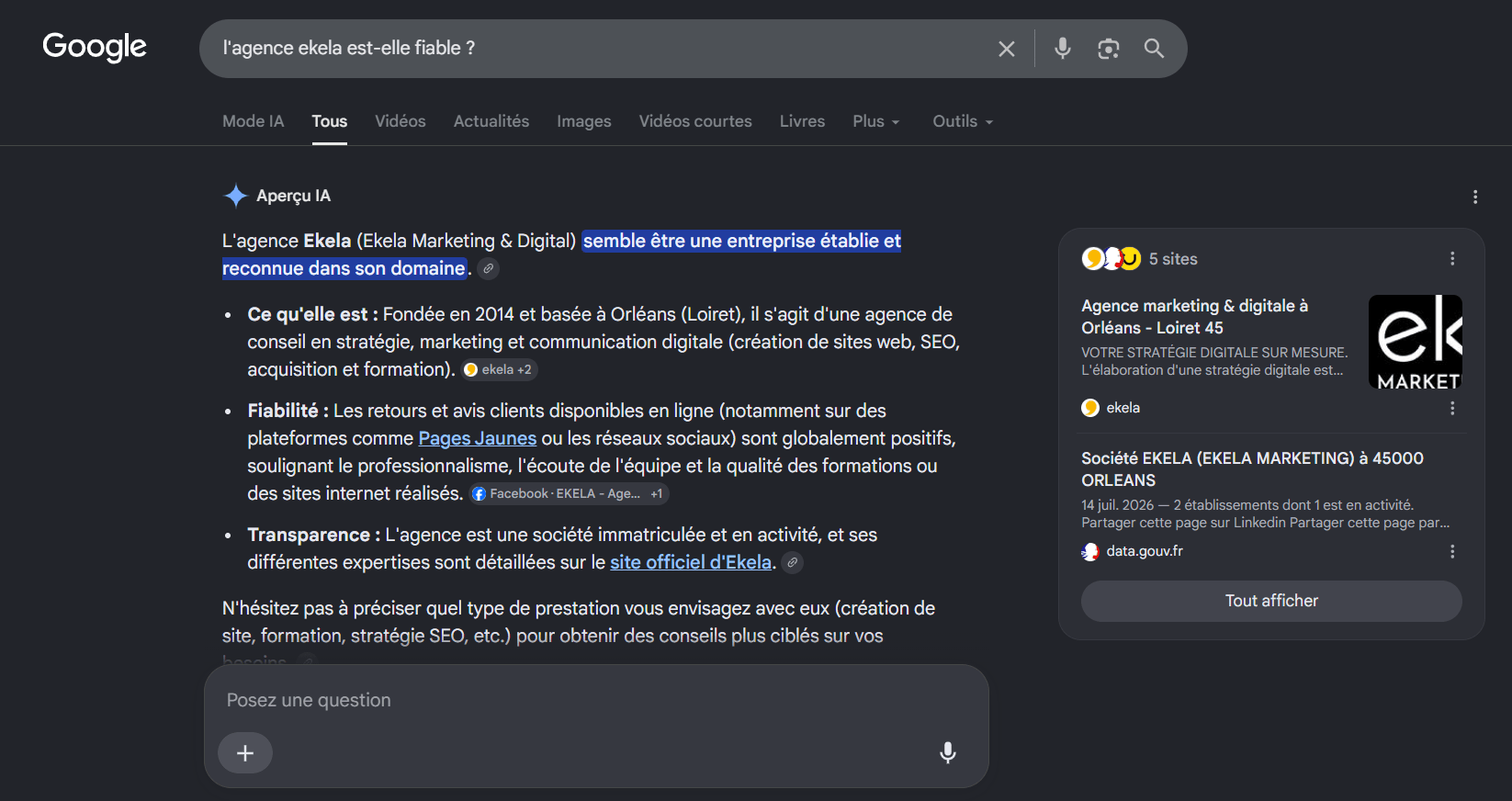This screenshot has width=1512, height=801.
Task: Switch to the Actualités tab
Action: click(x=491, y=121)
